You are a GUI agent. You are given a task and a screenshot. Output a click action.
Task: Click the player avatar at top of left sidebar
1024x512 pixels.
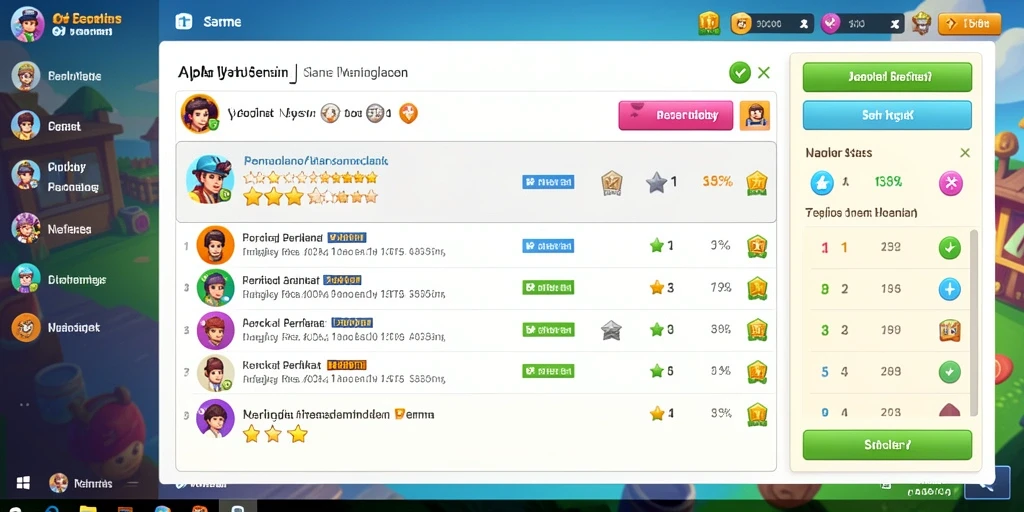(27, 24)
